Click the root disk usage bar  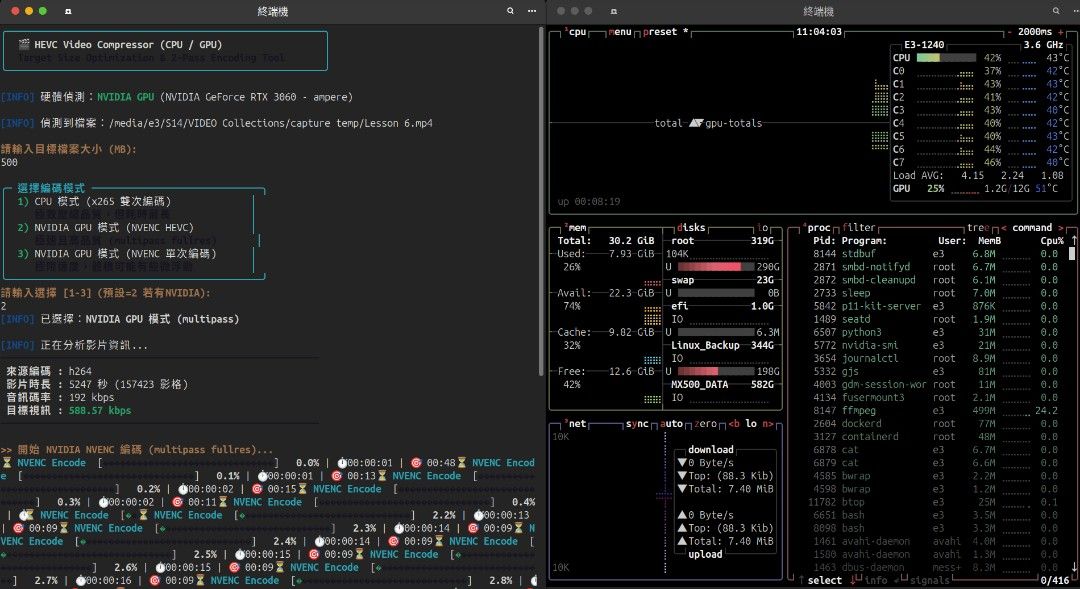click(716, 267)
